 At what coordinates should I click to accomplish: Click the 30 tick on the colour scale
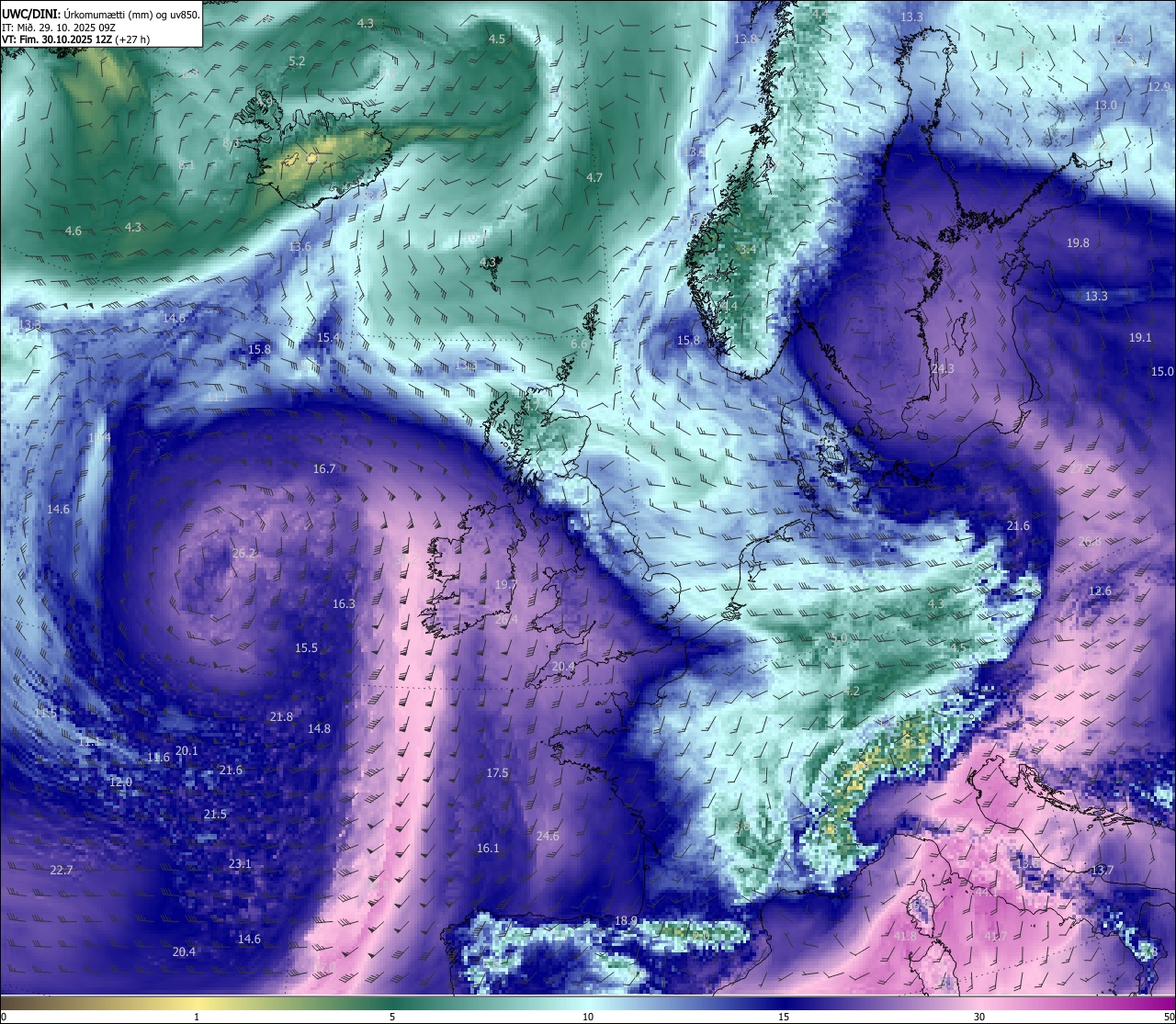coord(979,1017)
